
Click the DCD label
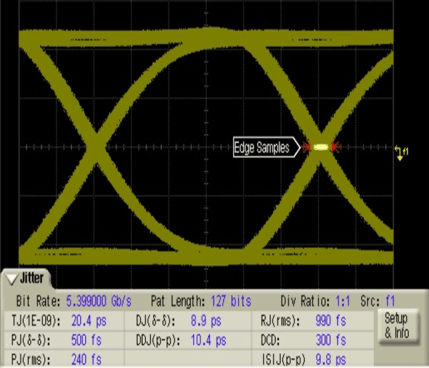(270, 340)
